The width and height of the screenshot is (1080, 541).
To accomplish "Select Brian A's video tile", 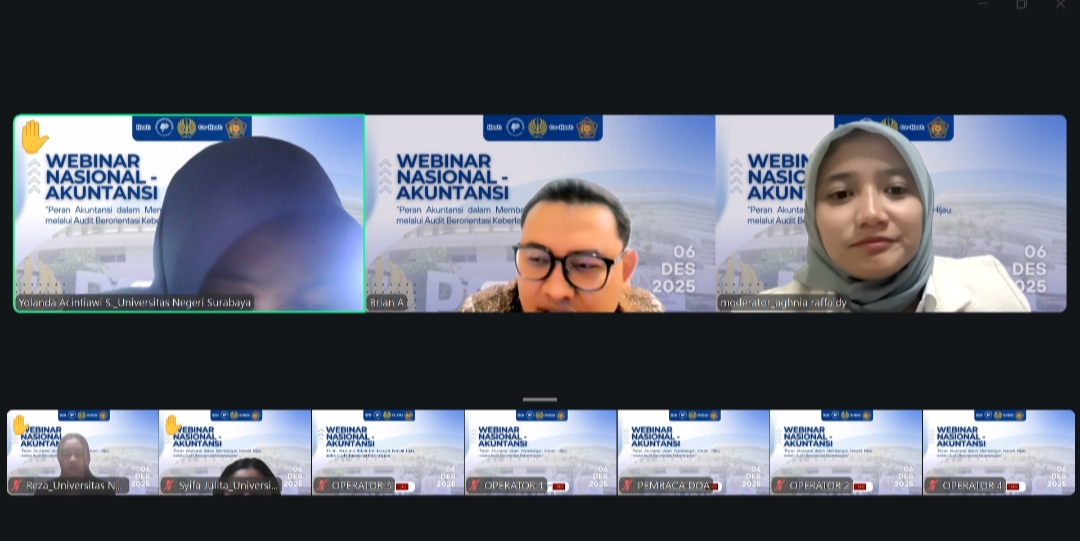I will (540, 213).
